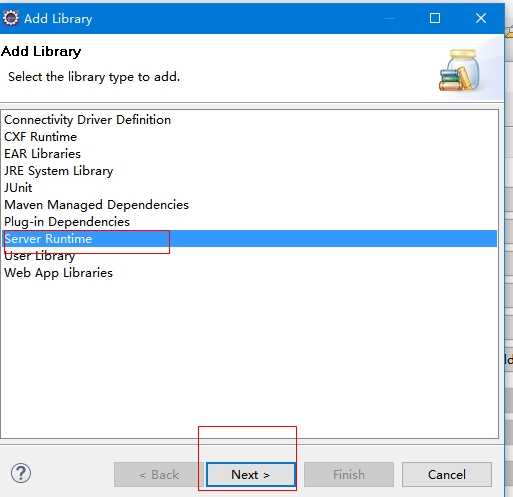Select User Library from the list
513x497 pixels.
[x=40, y=256]
